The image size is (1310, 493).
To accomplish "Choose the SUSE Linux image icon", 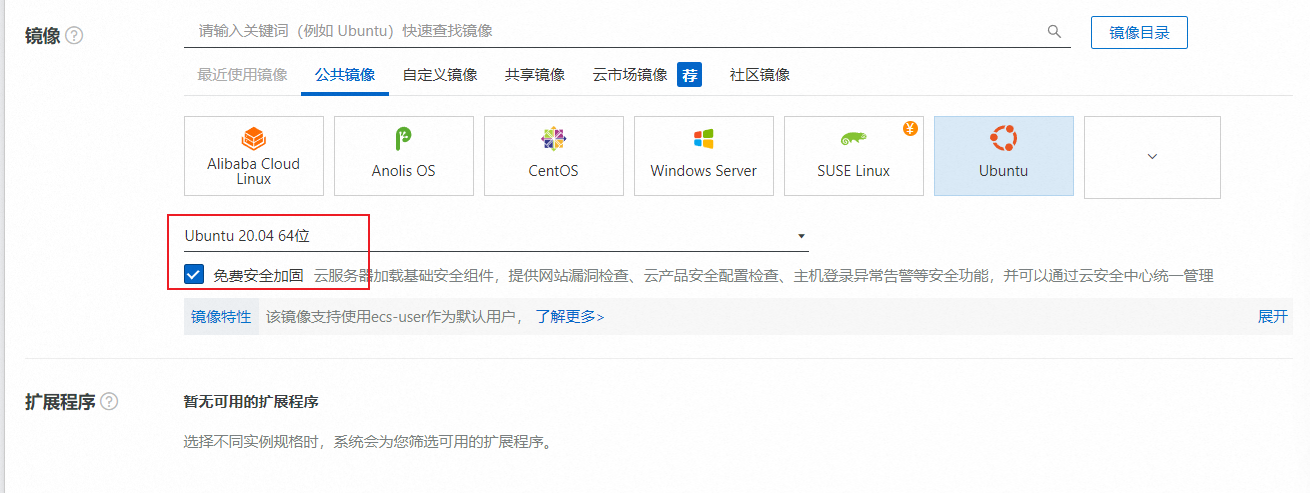I will (x=853, y=138).
